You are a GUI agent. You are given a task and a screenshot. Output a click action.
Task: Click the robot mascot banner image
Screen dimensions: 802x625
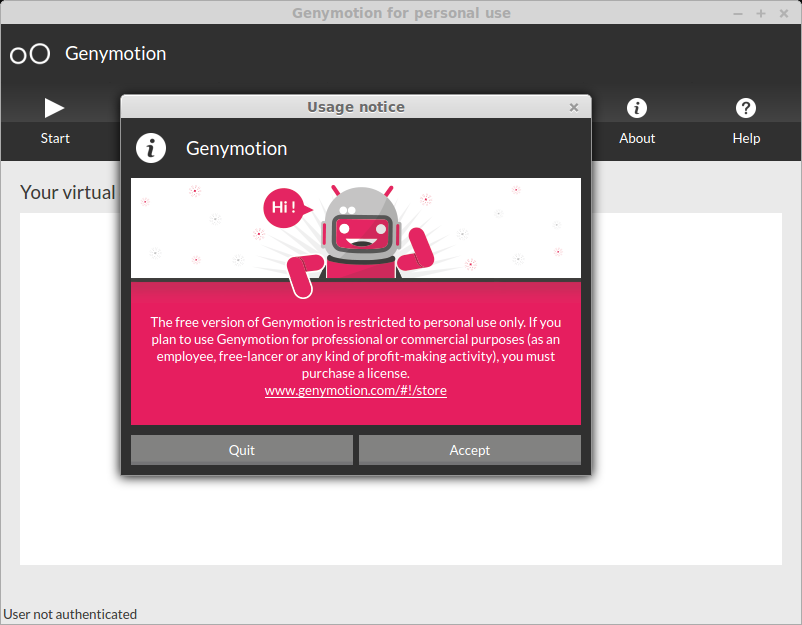point(356,228)
